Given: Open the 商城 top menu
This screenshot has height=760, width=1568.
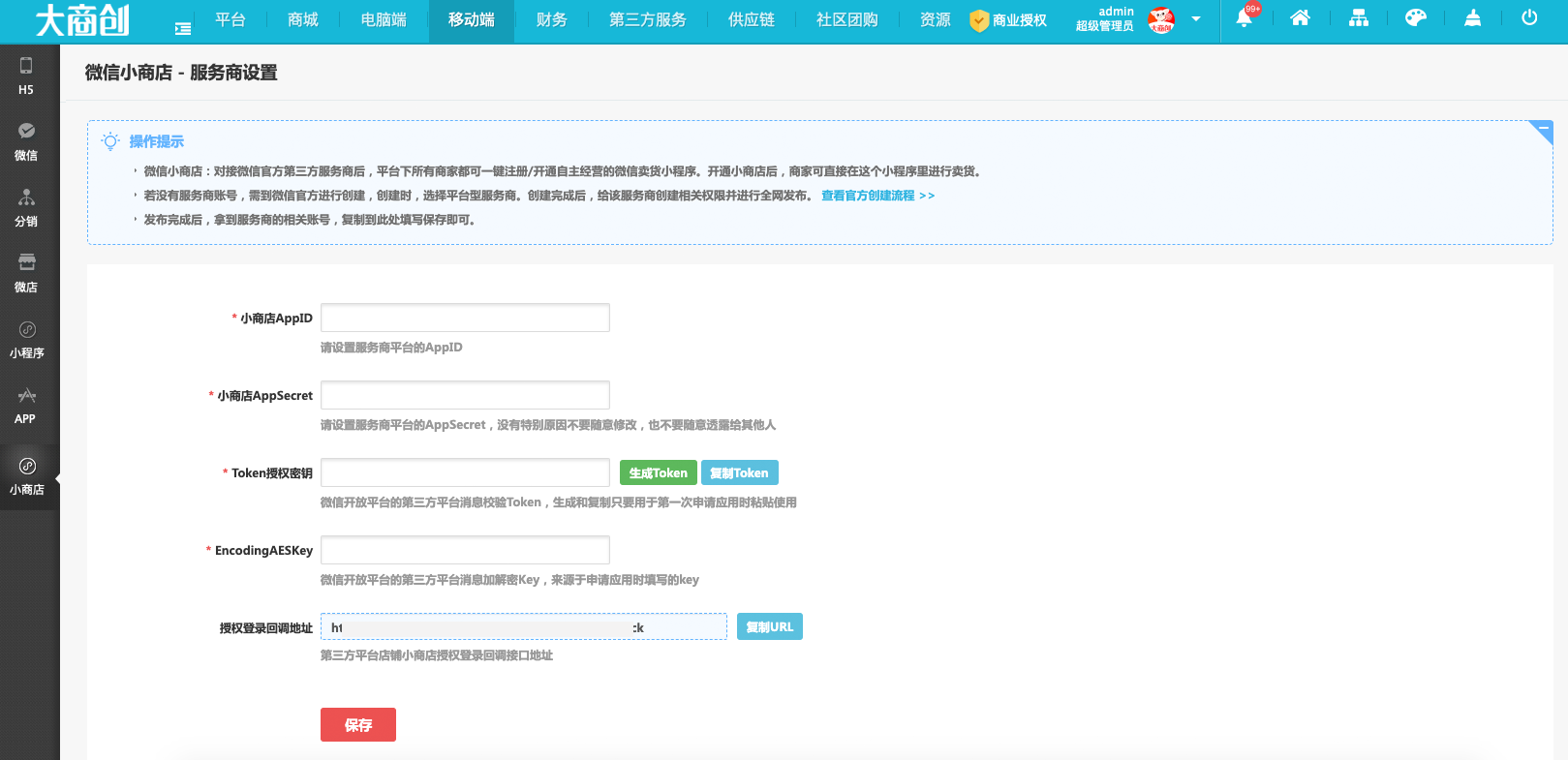Looking at the screenshot, I should point(303,19).
